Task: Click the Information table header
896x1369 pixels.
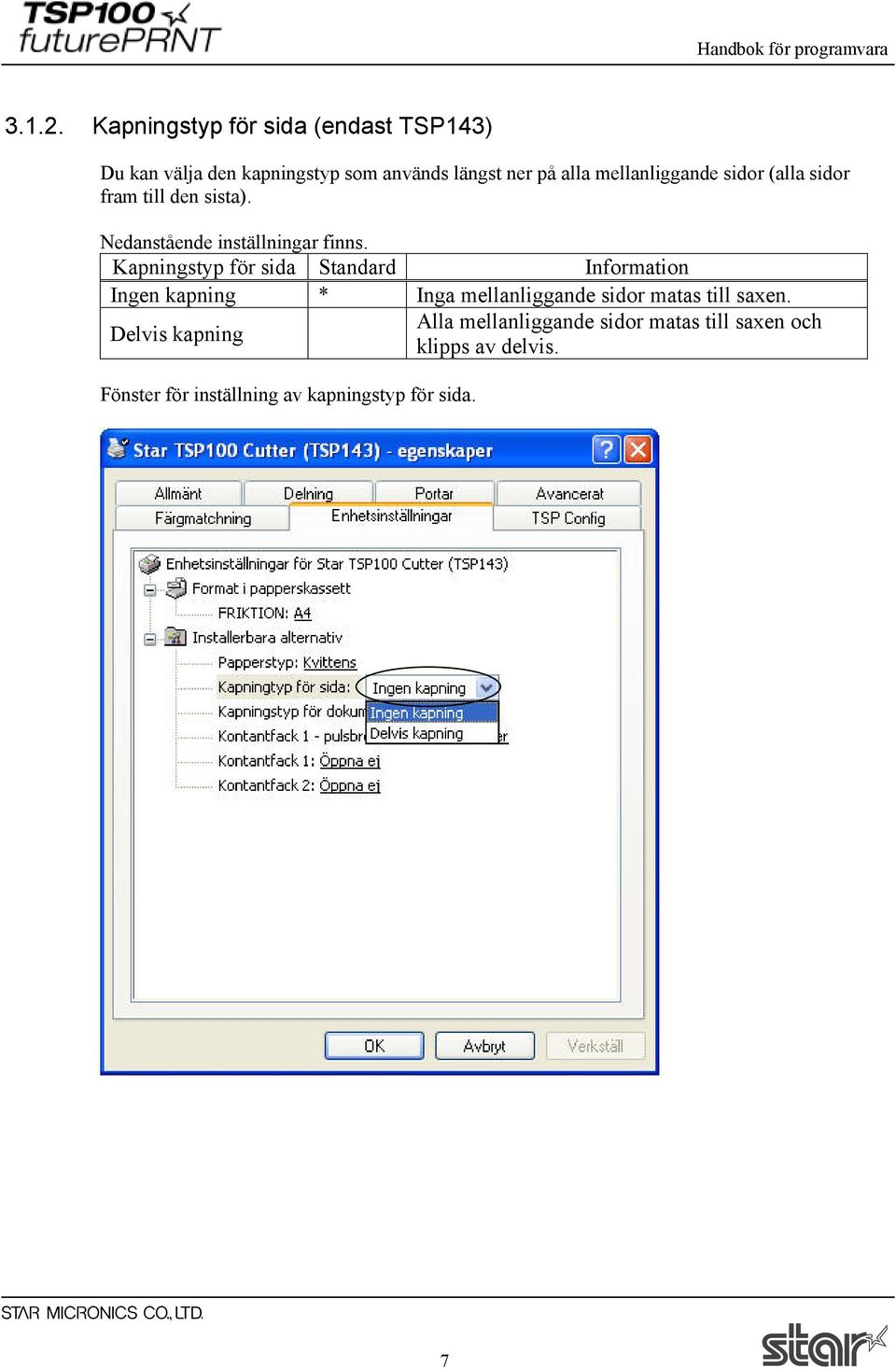Action: (x=637, y=267)
